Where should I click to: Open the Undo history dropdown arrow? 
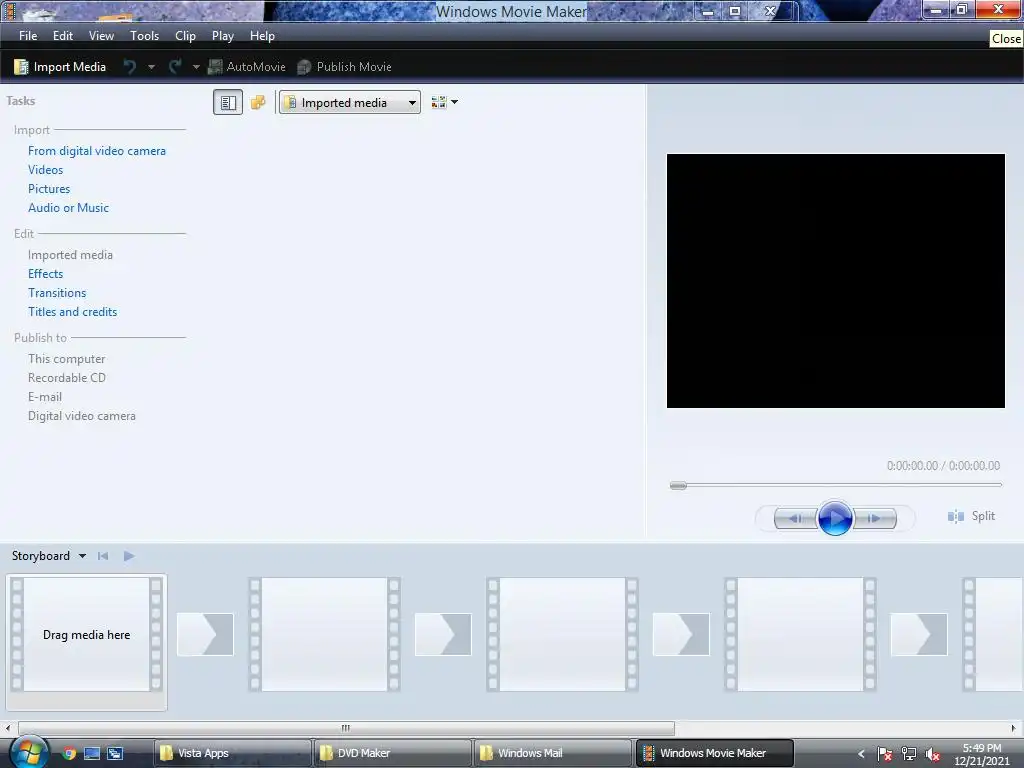pos(152,67)
